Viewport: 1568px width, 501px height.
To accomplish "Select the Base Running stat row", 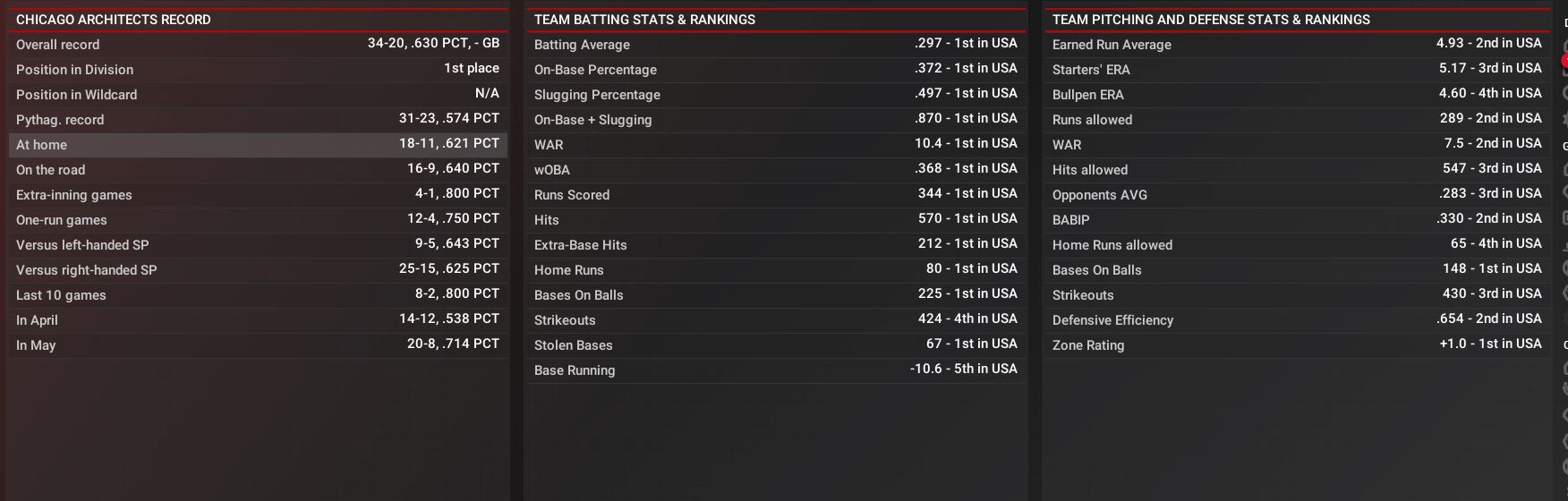I will click(x=775, y=370).
